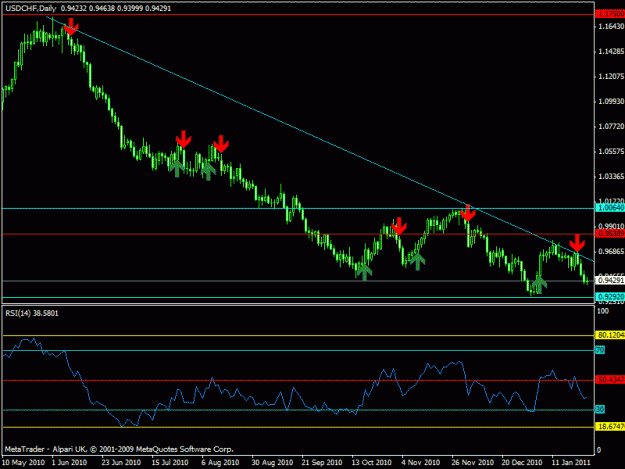Select the red sell arrow above the June 2010 peak
This screenshot has height=469, width=625.
point(71,26)
